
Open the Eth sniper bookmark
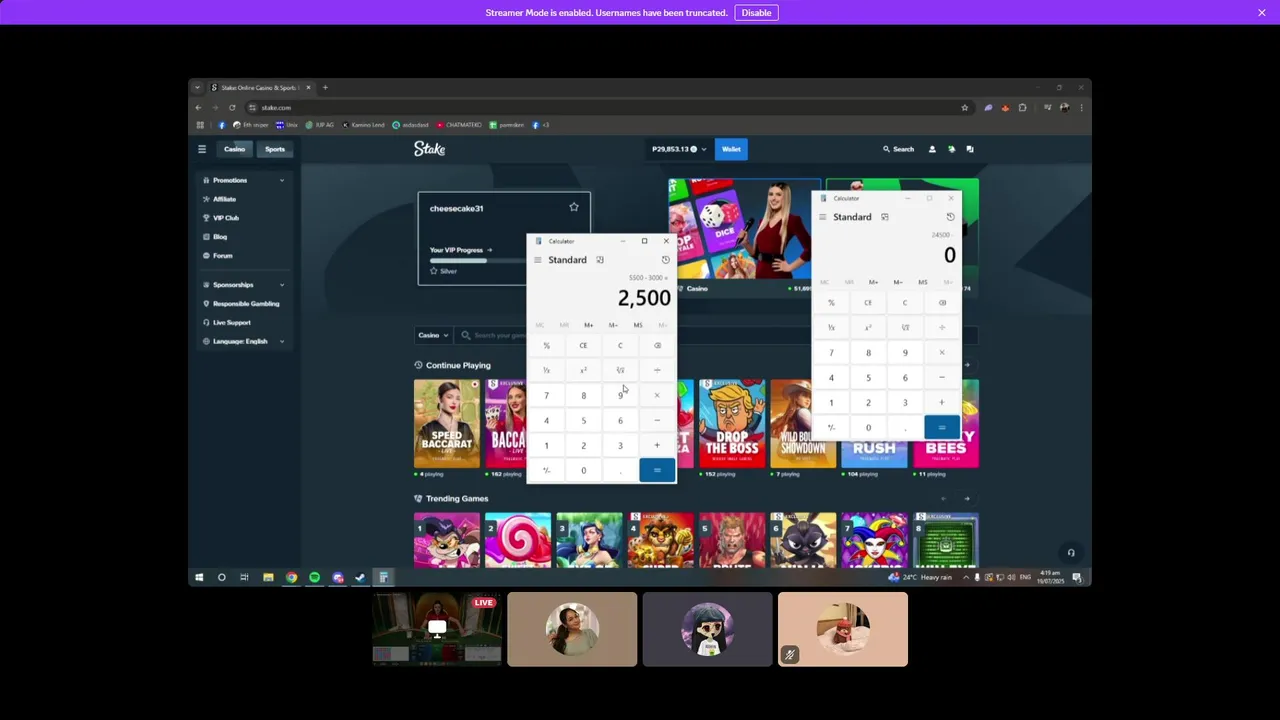coord(250,125)
